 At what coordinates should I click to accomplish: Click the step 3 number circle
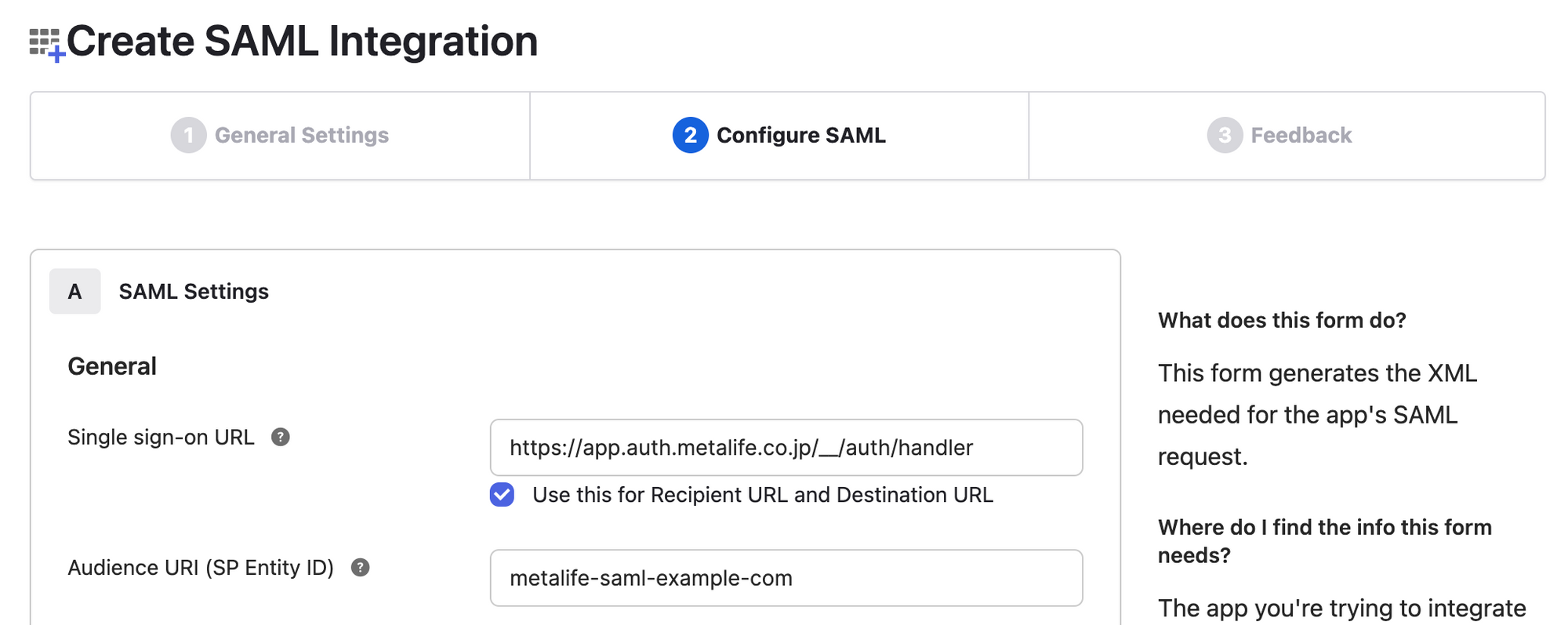tap(1225, 135)
